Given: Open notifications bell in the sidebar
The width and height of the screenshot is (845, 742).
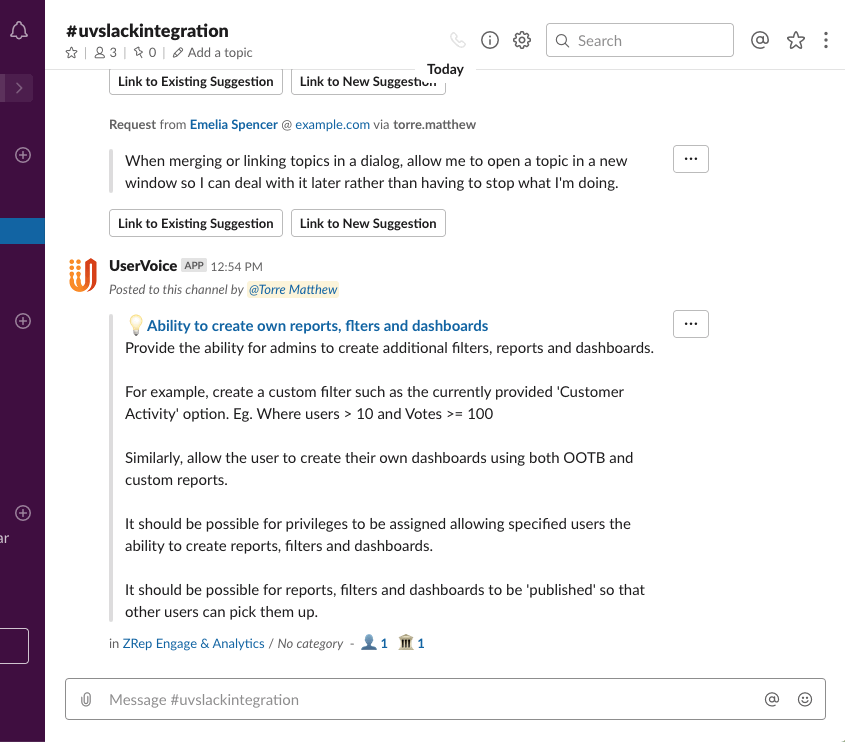Looking at the screenshot, I should click(x=19, y=31).
